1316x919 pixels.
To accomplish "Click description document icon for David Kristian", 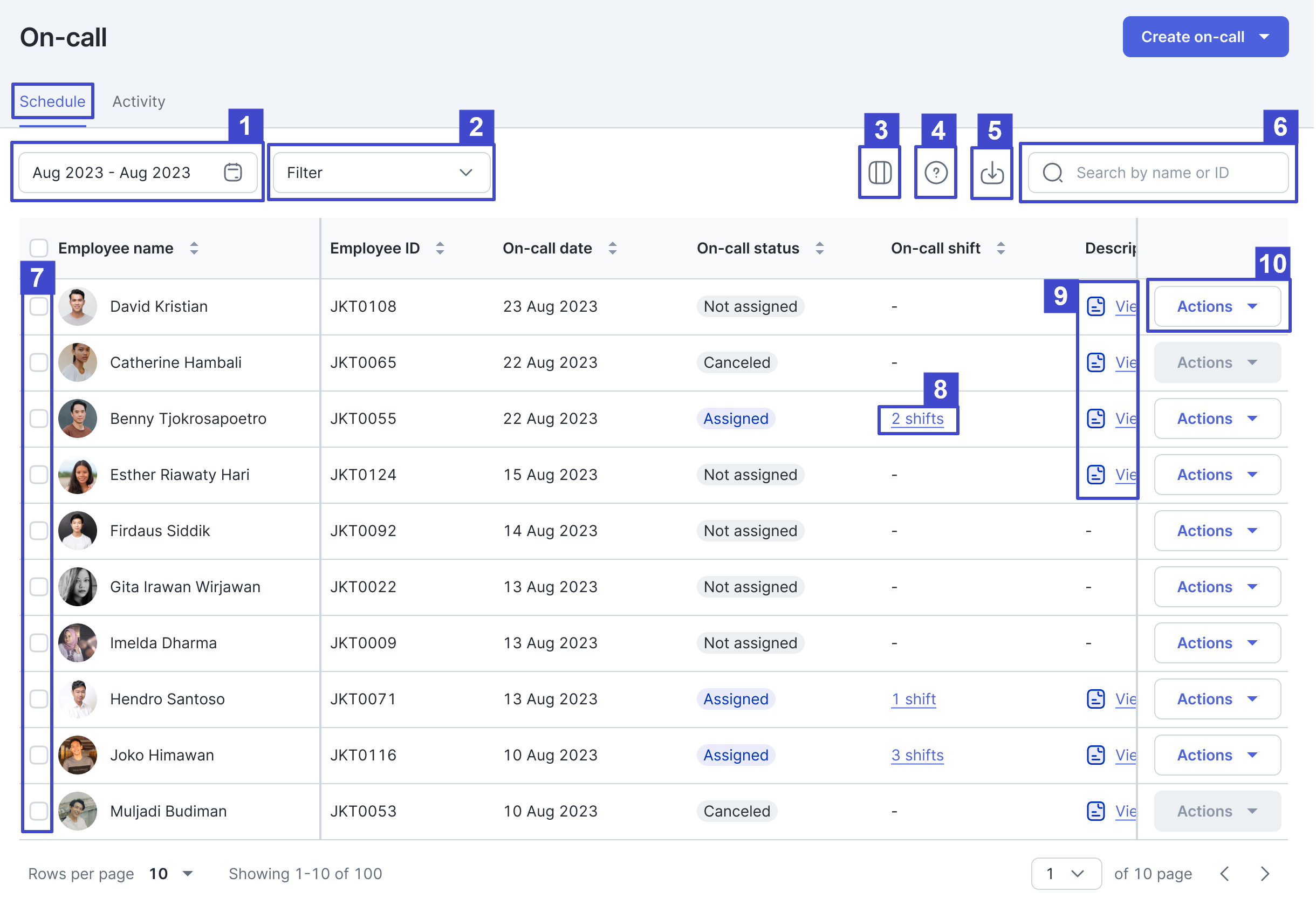I will click(1097, 307).
